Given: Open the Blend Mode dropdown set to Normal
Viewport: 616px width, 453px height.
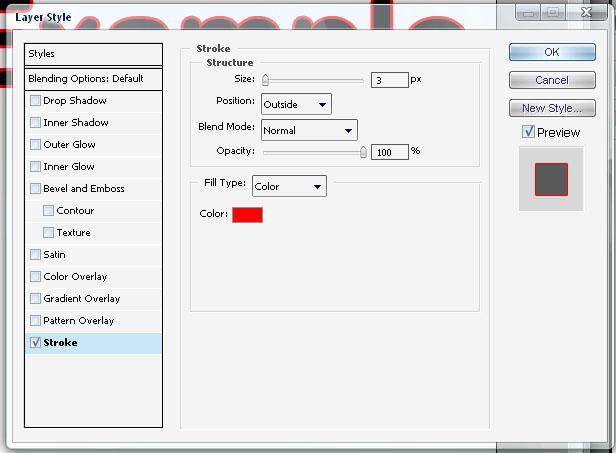Looking at the screenshot, I should 309,130.
